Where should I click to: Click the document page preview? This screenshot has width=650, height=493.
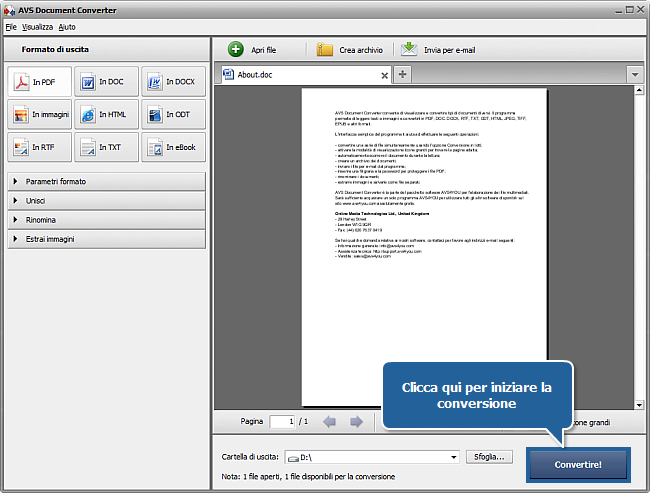click(x=424, y=247)
